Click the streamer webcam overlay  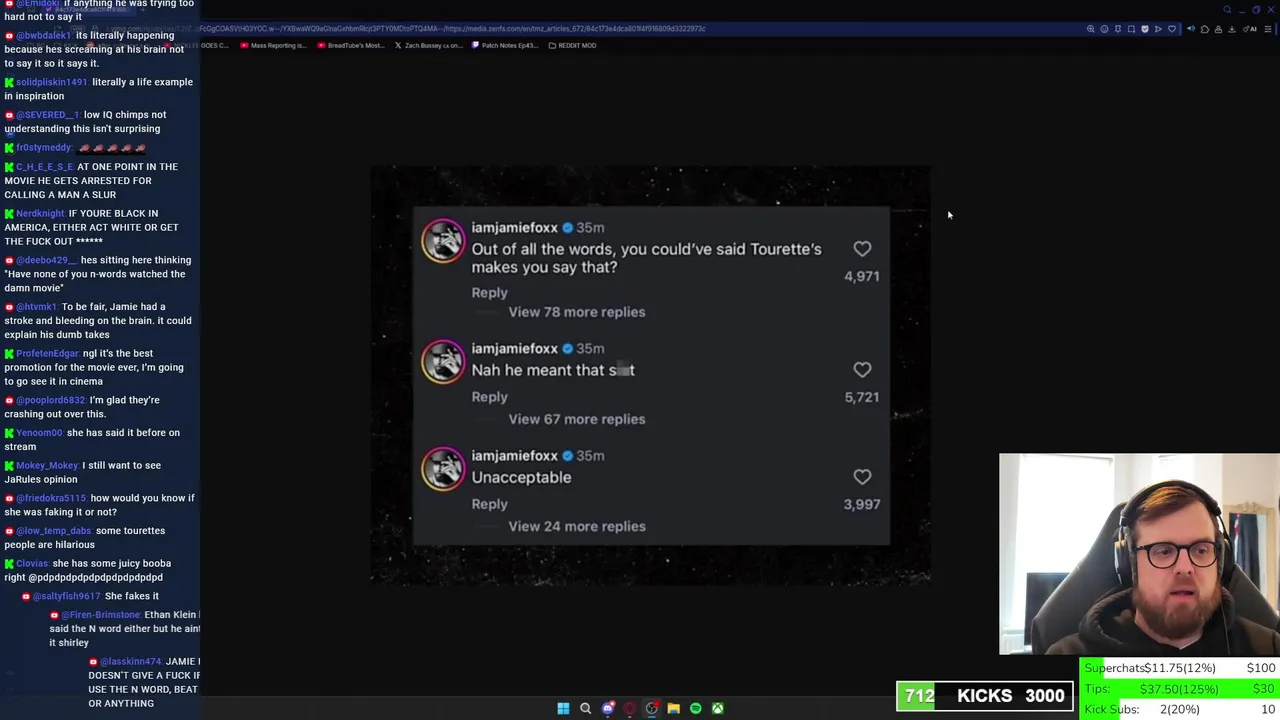click(1139, 554)
